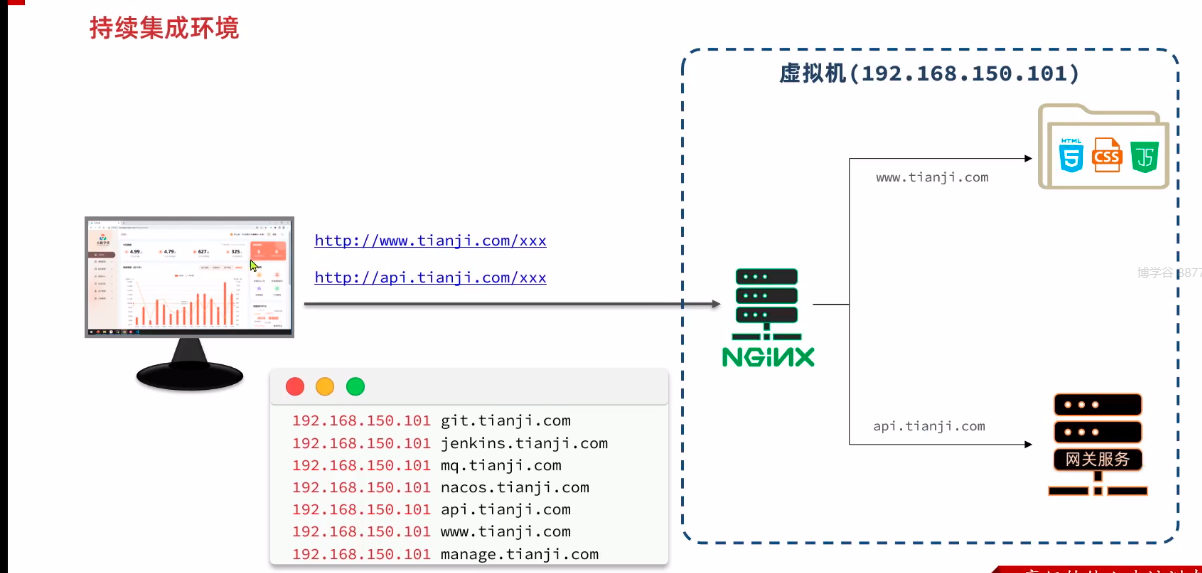
Task: Open the http://www.tianji.com/xxx link
Action: point(430,241)
